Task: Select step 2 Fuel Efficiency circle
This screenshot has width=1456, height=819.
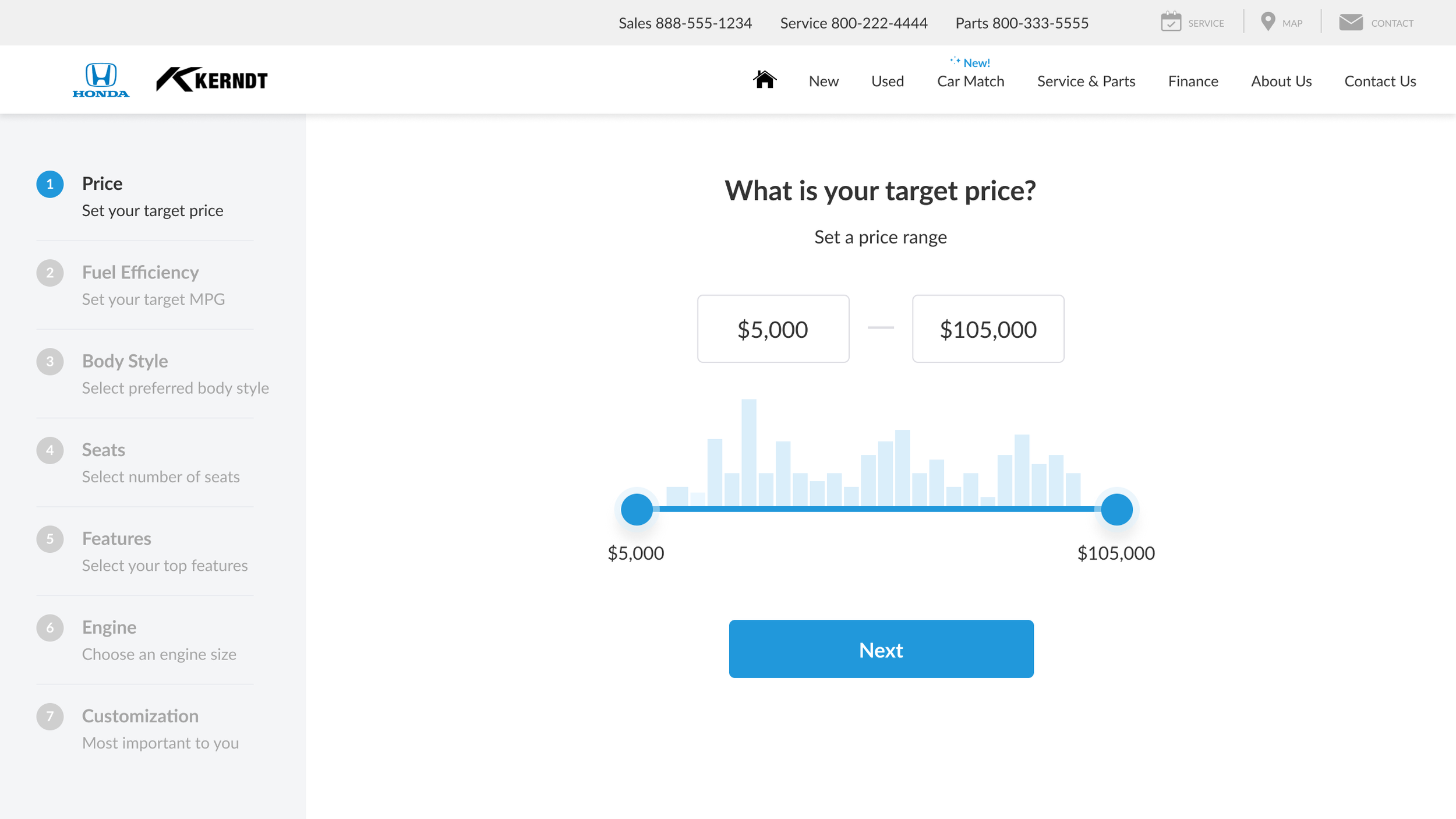Action: coord(50,273)
